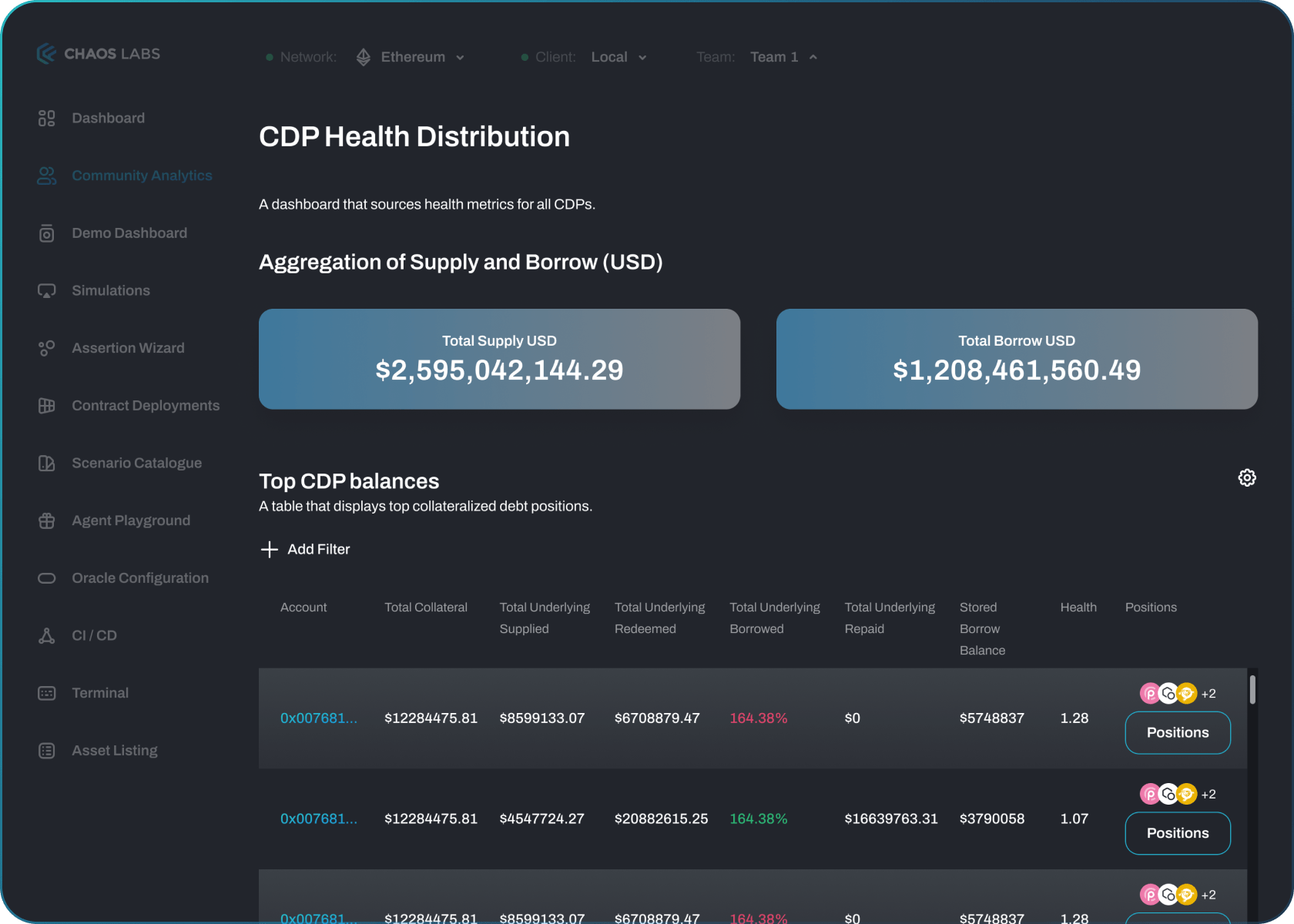The image size is (1294, 924).
Task: Click the Oracle Configuration pill icon
Action: pos(46,578)
